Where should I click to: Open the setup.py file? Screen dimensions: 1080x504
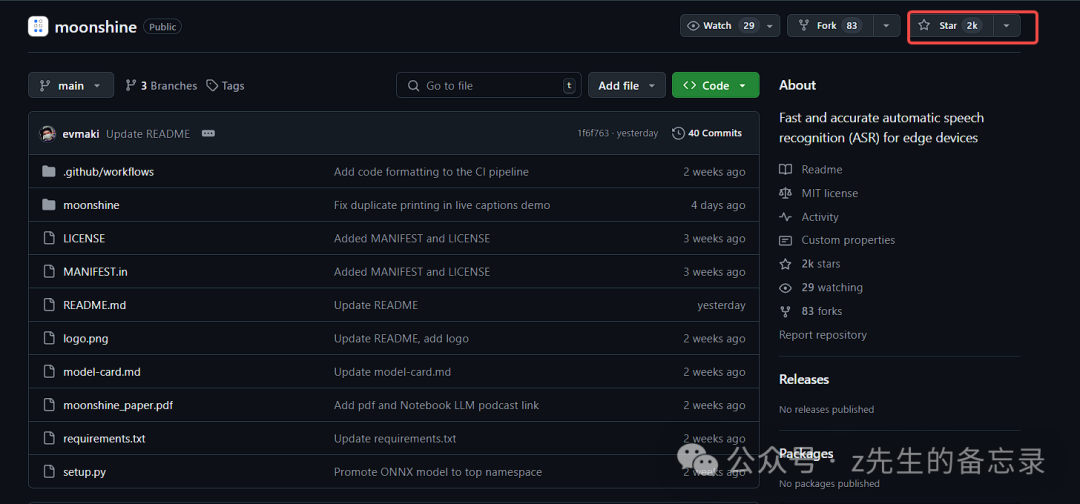tap(84, 472)
